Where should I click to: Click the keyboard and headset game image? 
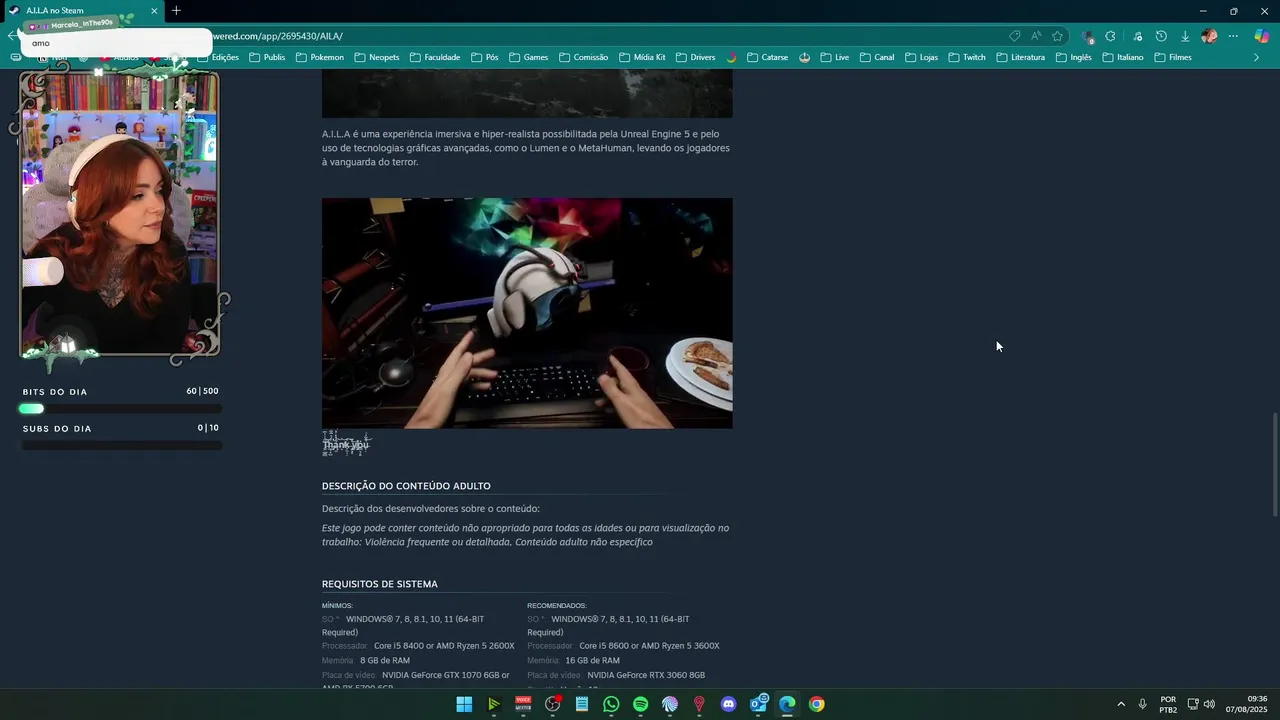click(x=527, y=313)
